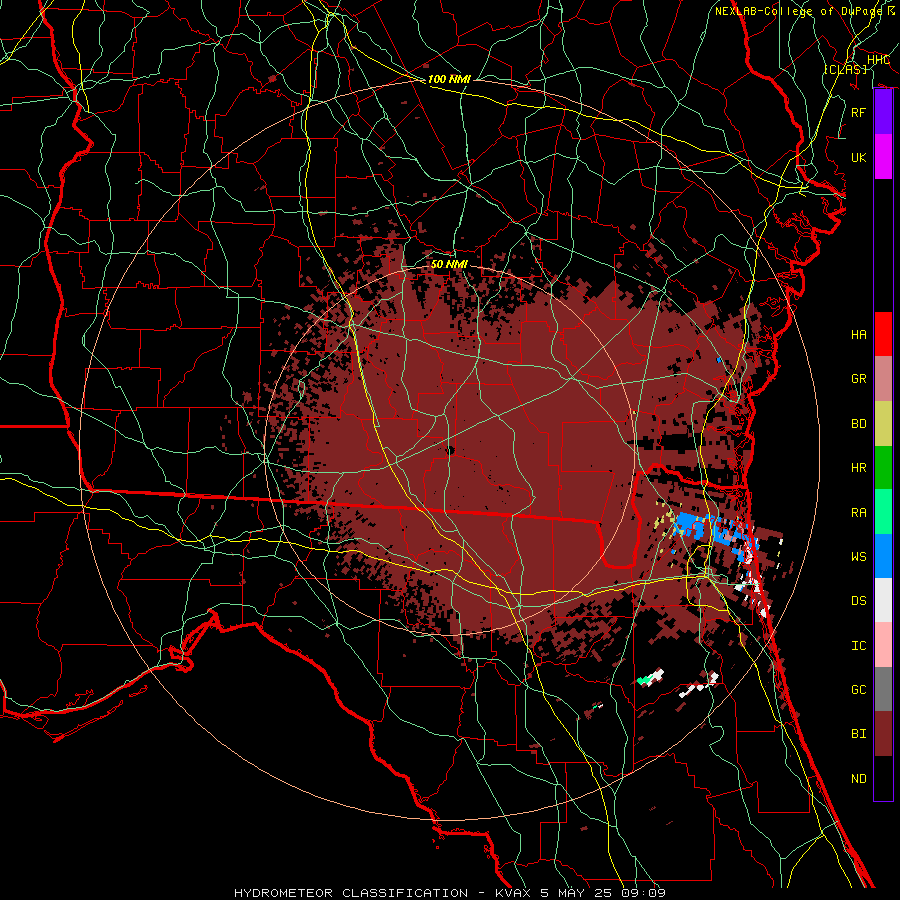
Task: Click the ND legend label
Action: pyautogui.click(x=858, y=779)
